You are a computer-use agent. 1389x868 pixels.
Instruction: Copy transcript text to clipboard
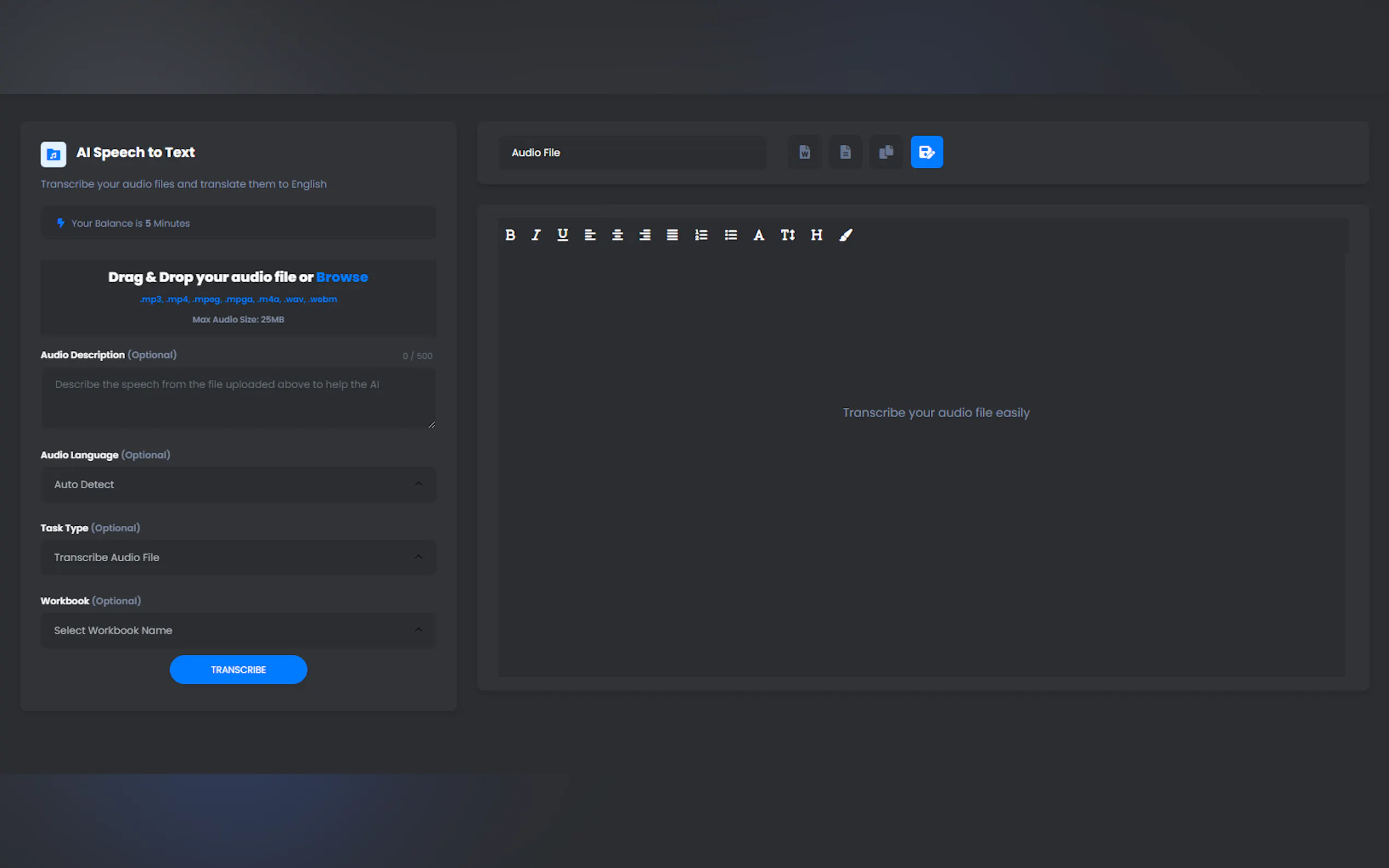pos(886,152)
